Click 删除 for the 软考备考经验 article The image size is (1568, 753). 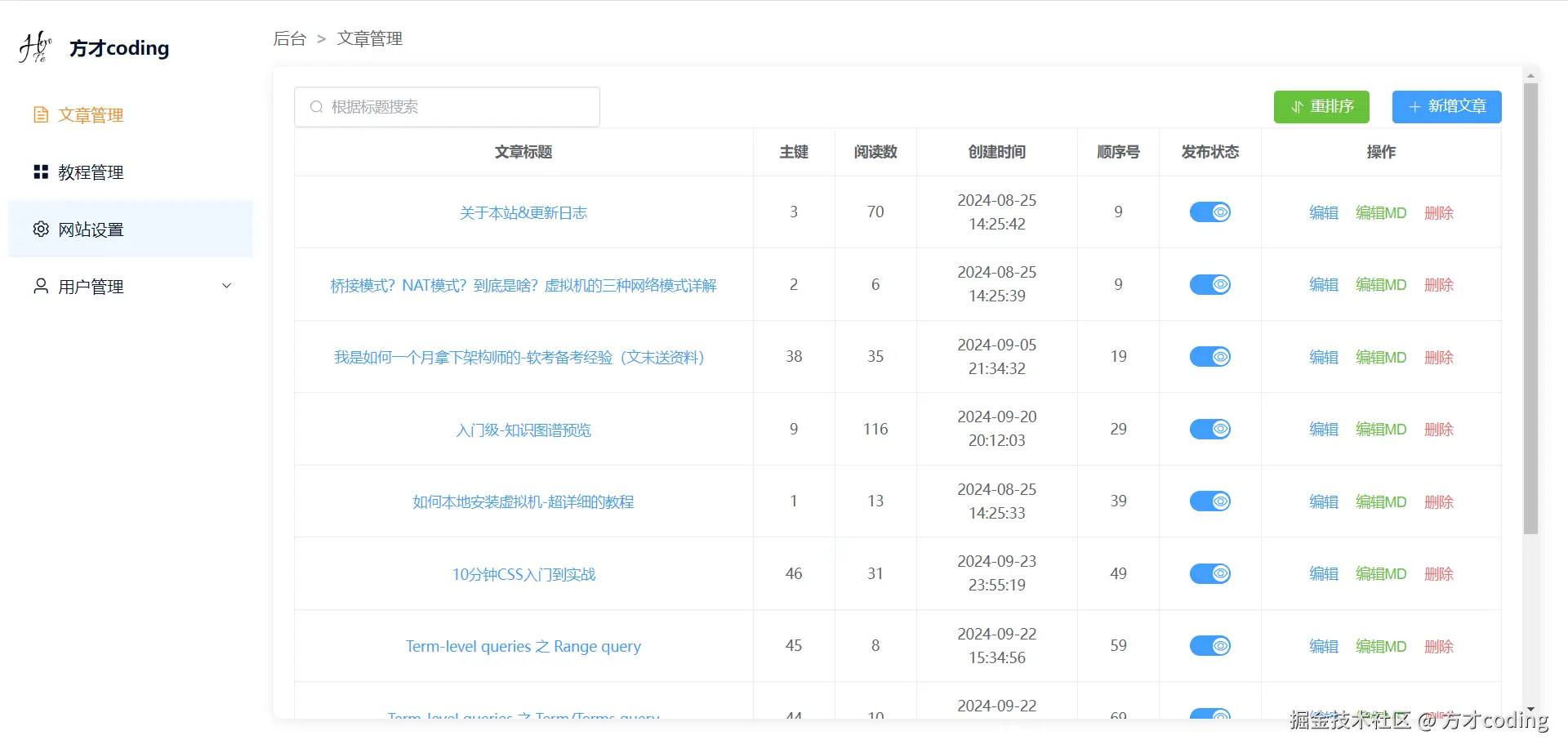(1439, 357)
